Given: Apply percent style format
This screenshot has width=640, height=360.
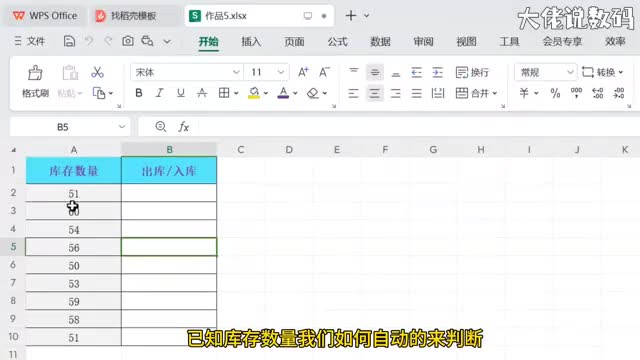Looking at the screenshot, I should pos(555,93).
